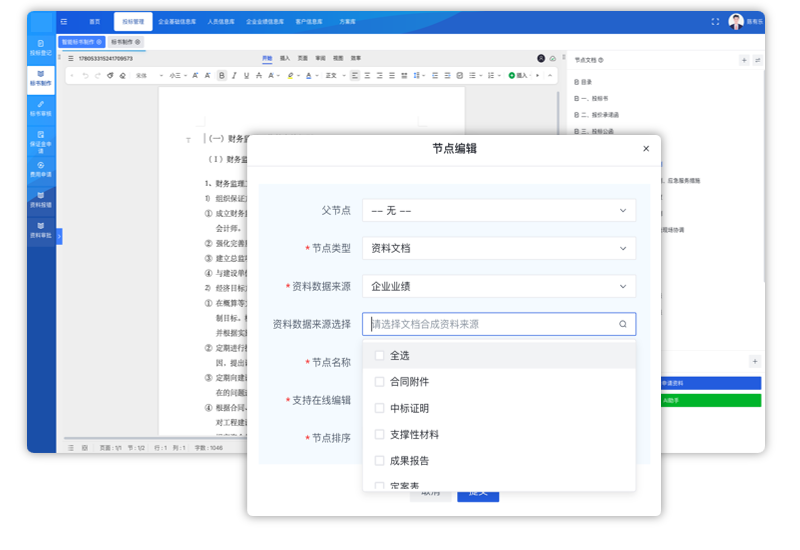Screen dimensions: 800x550
Task: Expand the sidebar with the blue side arrow
Action: [59, 236]
